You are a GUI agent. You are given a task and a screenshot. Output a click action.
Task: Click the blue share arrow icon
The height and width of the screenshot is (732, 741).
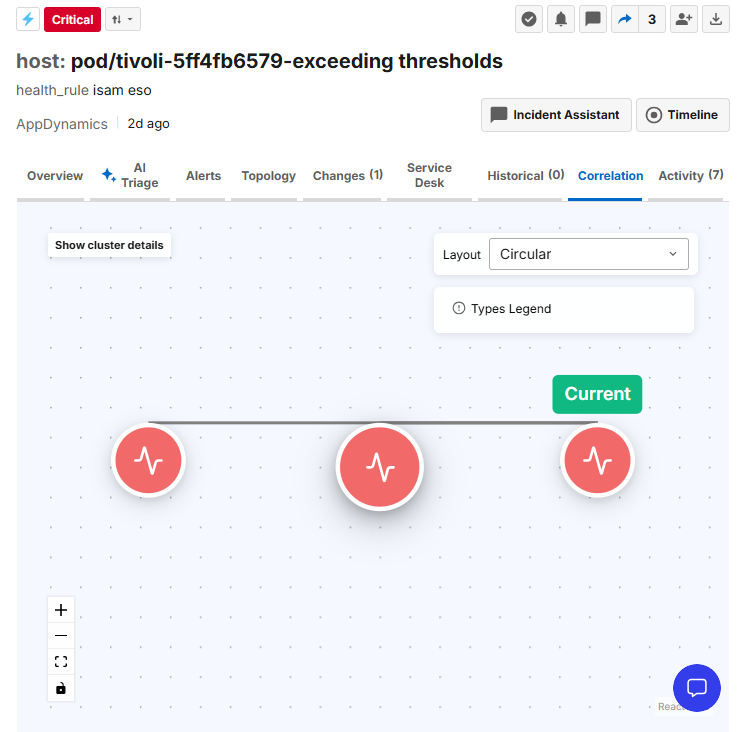pos(625,19)
